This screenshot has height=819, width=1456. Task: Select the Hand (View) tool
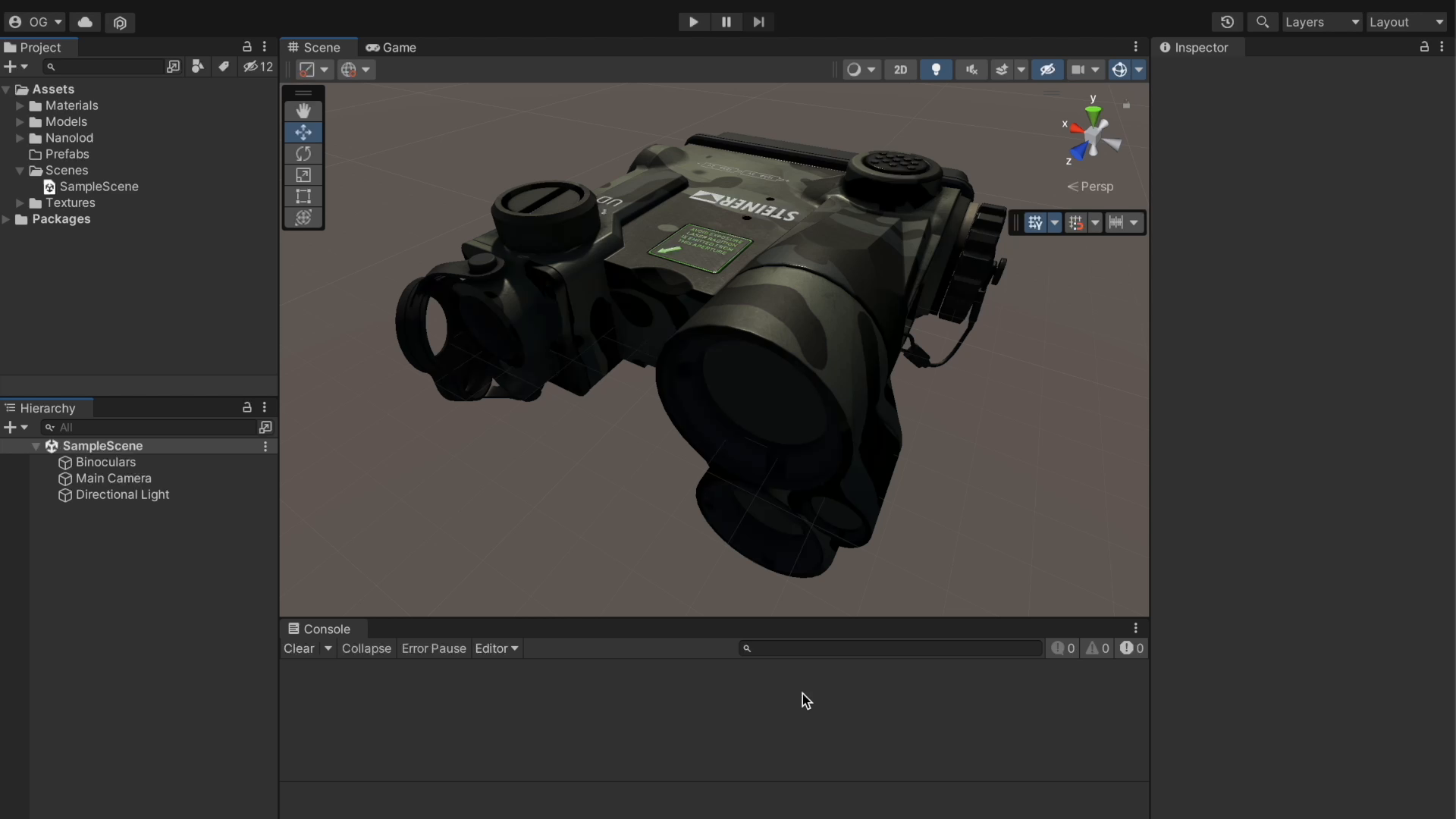pyautogui.click(x=303, y=111)
